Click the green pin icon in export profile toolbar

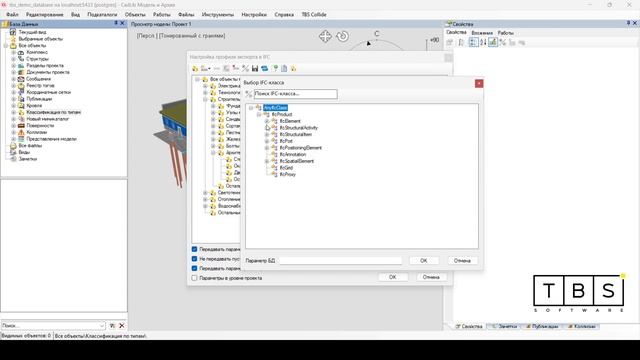point(275,69)
